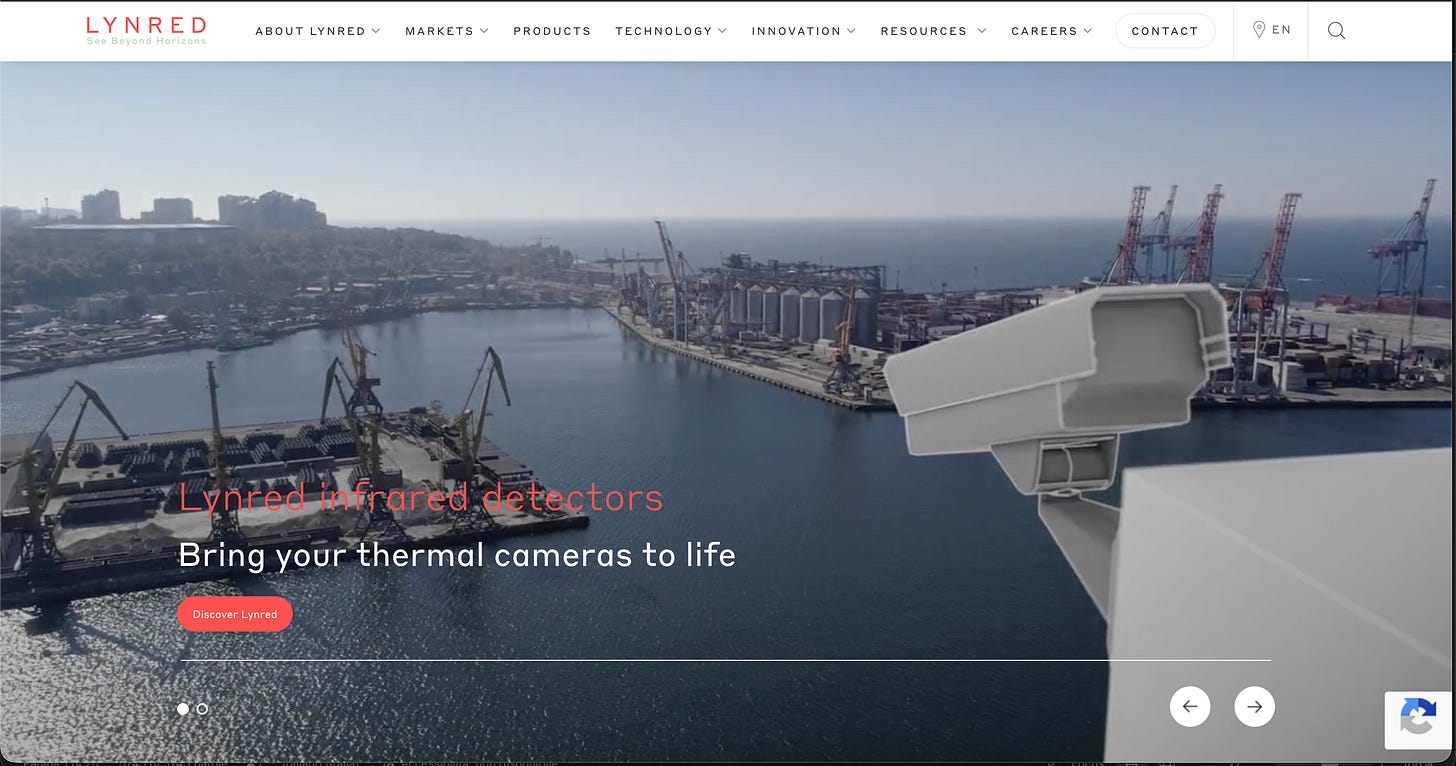Expand the Technology dropdown
The width and height of the screenshot is (1456, 766).
point(671,31)
